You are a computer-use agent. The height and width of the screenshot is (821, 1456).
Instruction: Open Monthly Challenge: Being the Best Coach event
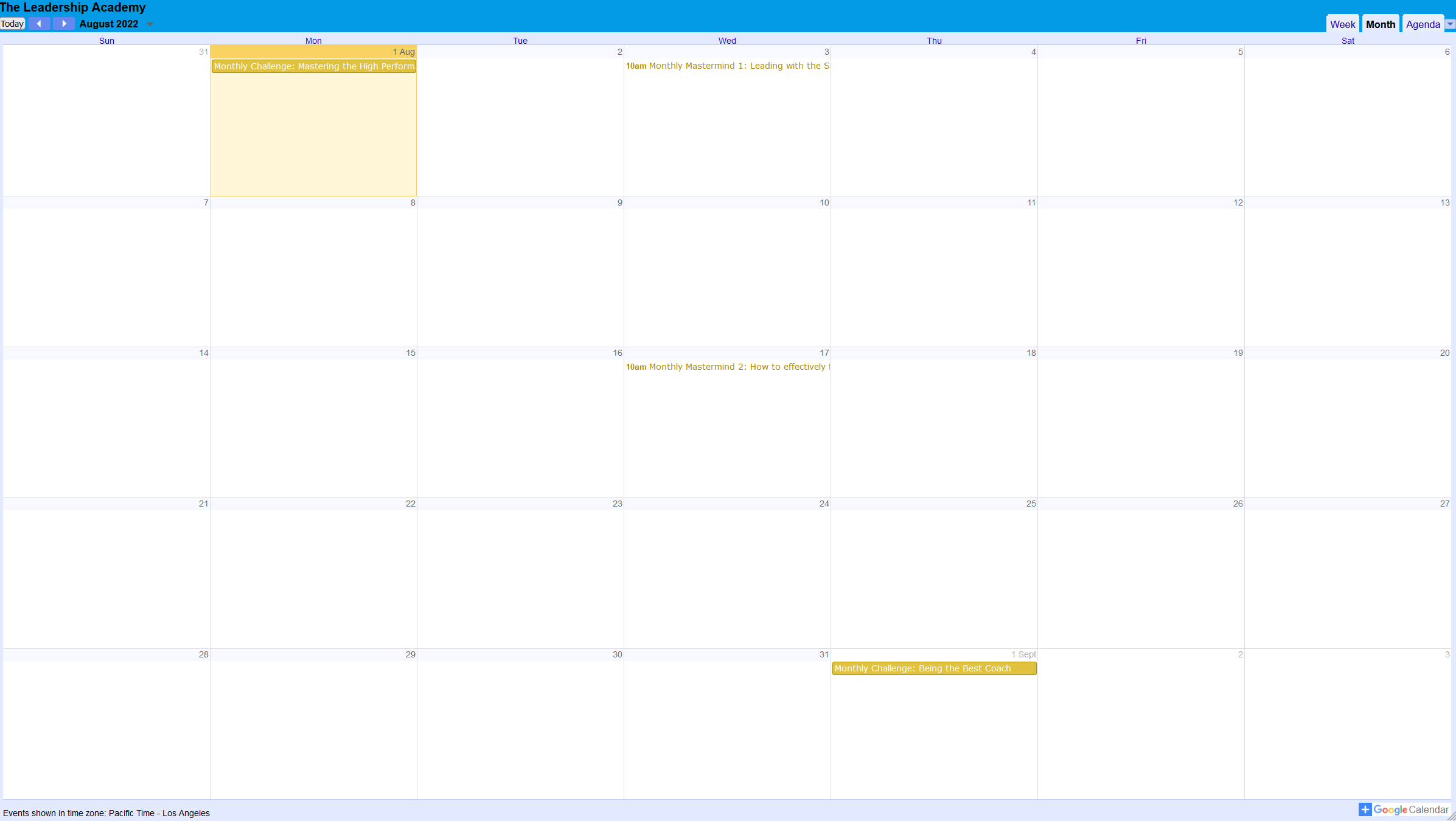click(x=933, y=668)
